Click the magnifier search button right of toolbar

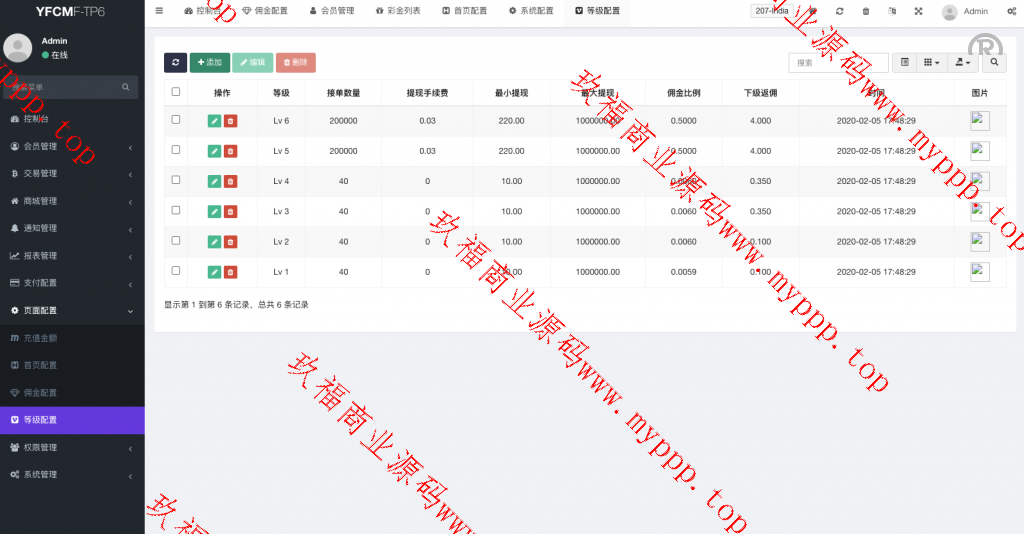point(995,62)
